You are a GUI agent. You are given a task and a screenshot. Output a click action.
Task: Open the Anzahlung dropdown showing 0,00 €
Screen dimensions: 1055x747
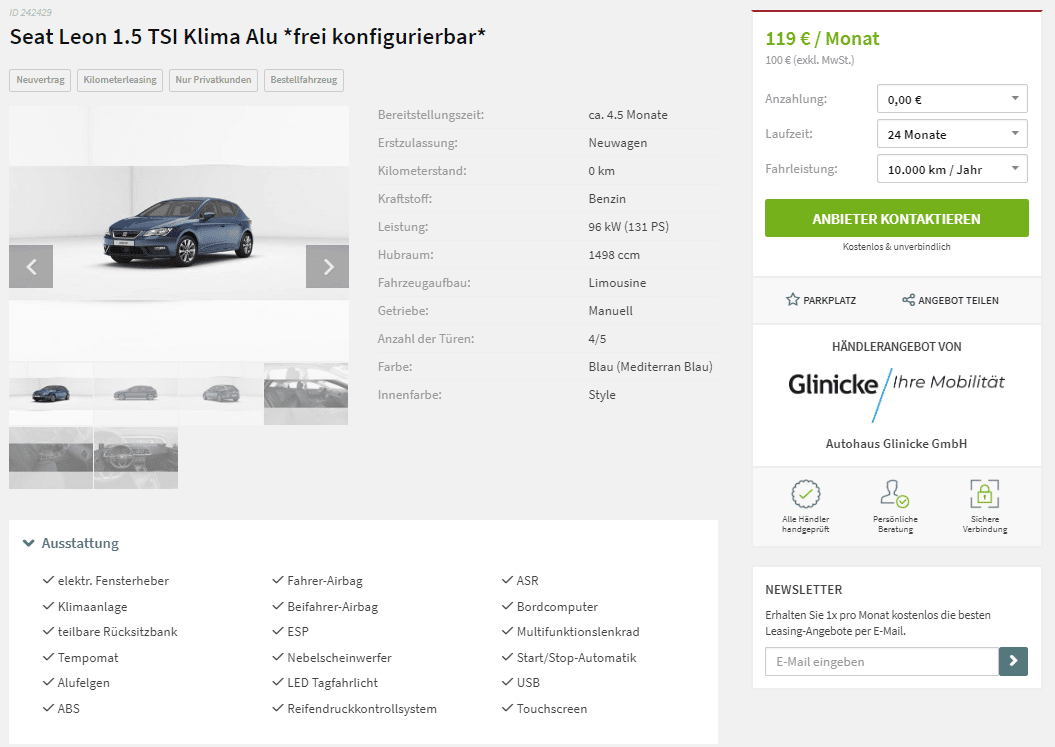(952, 99)
